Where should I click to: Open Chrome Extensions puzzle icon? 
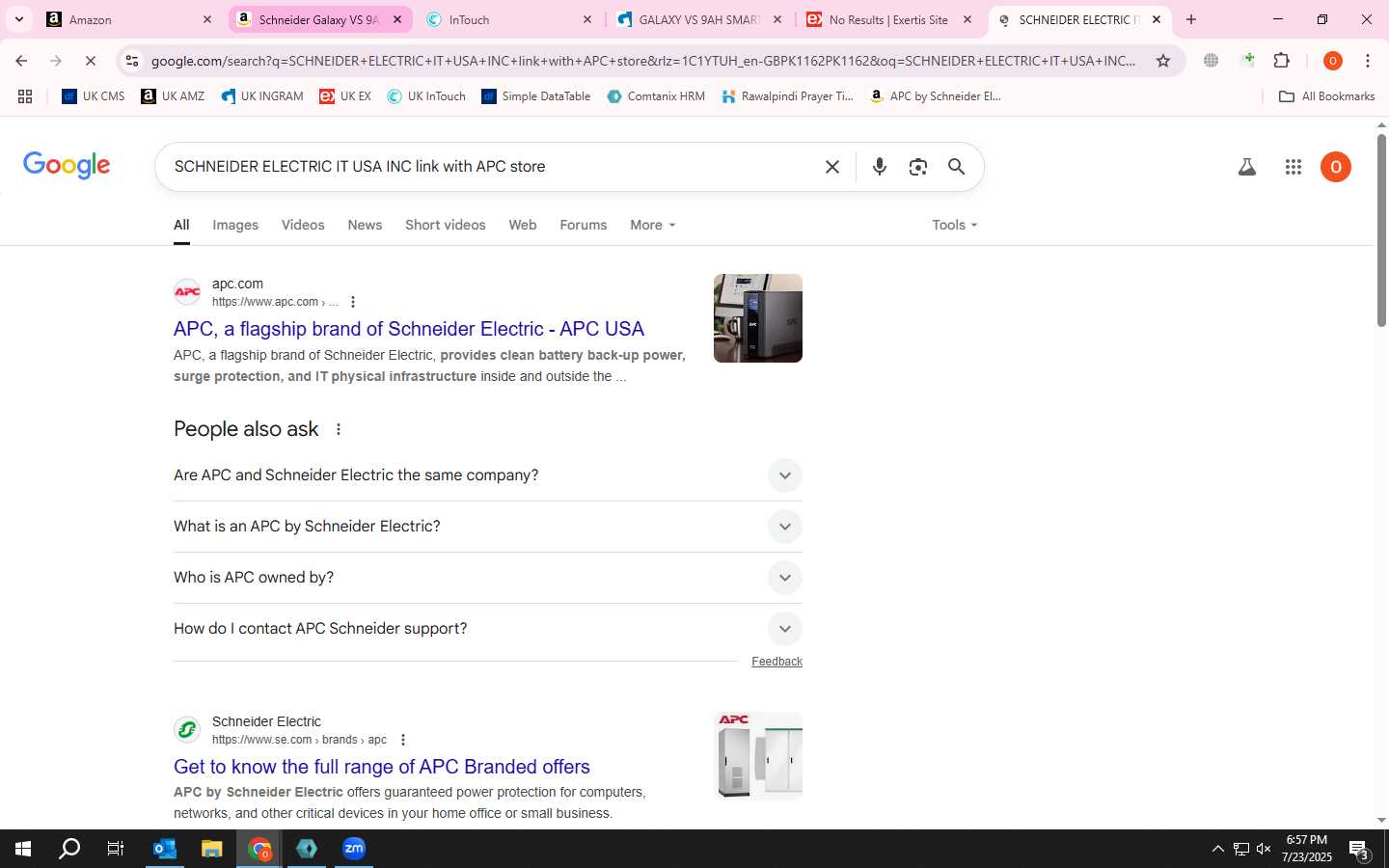pos(1282,61)
